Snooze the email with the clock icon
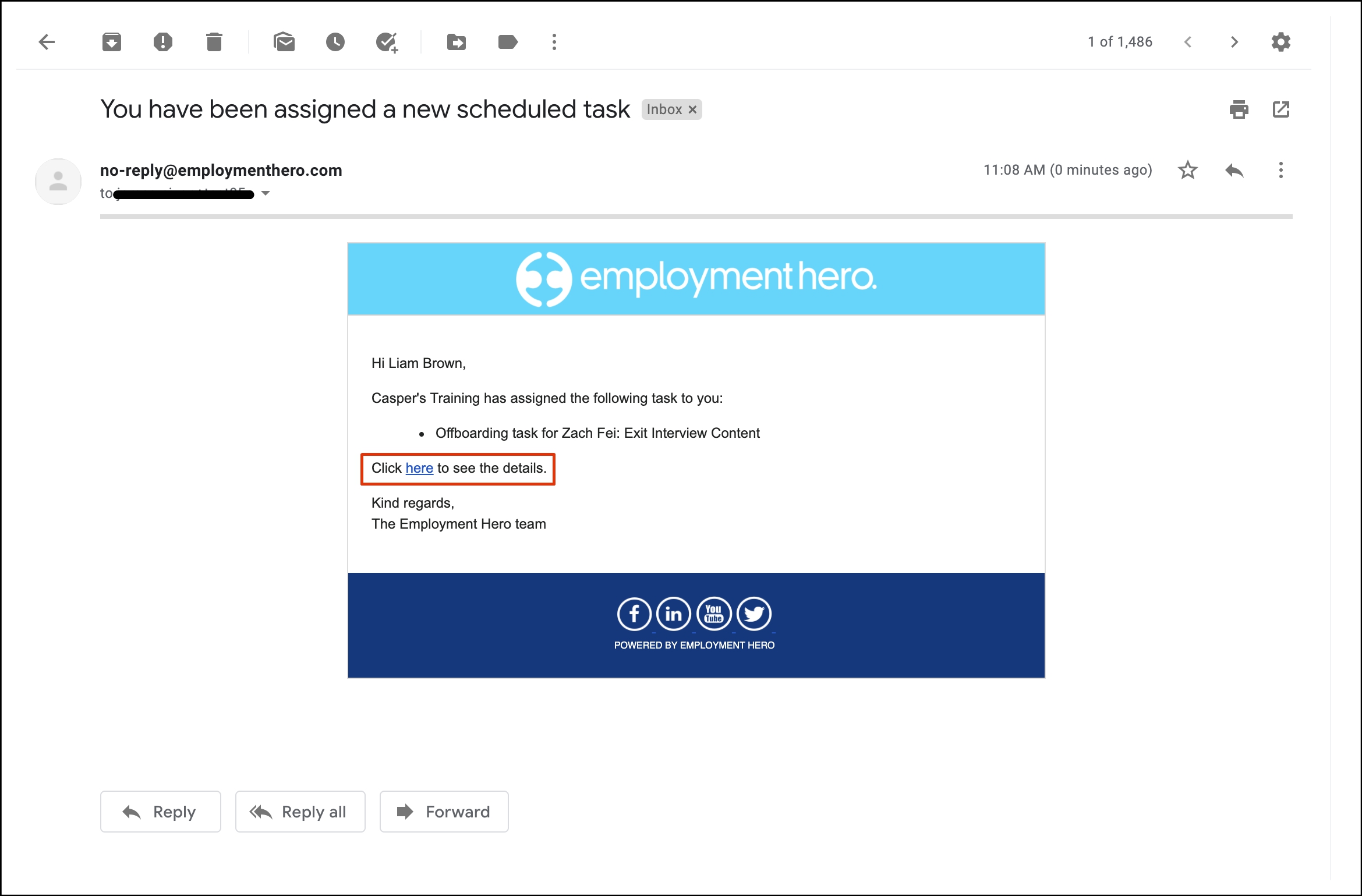 (x=335, y=42)
